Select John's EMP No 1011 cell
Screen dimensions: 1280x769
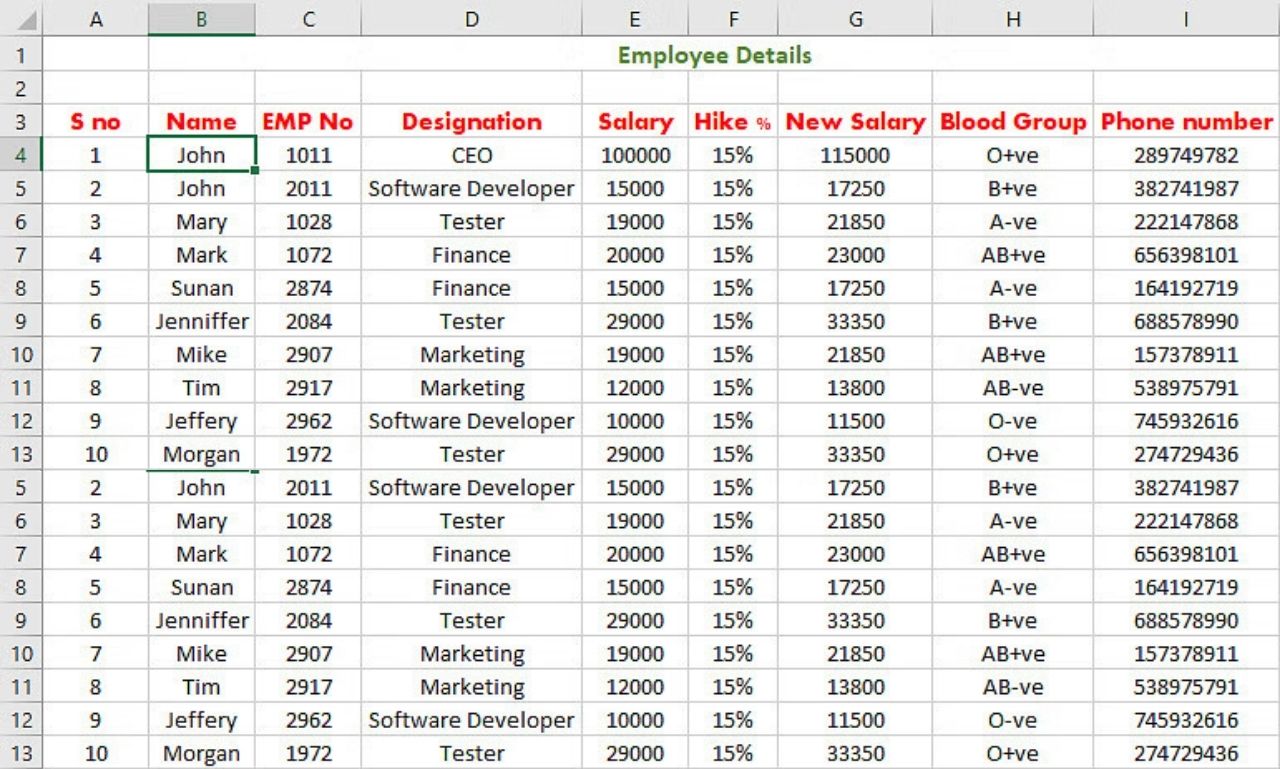tap(308, 155)
